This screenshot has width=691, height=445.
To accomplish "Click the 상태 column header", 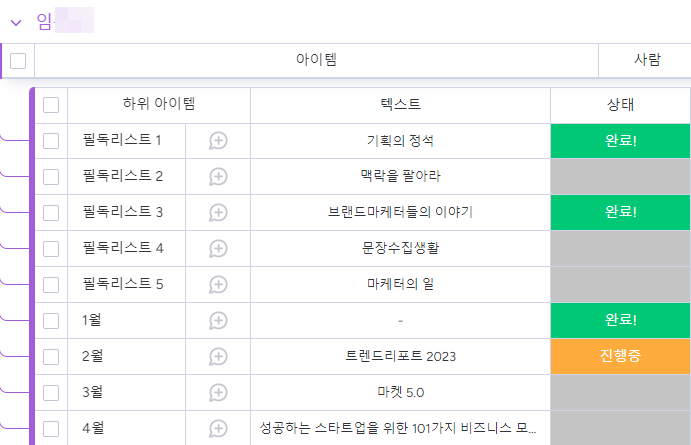I will point(620,105).
